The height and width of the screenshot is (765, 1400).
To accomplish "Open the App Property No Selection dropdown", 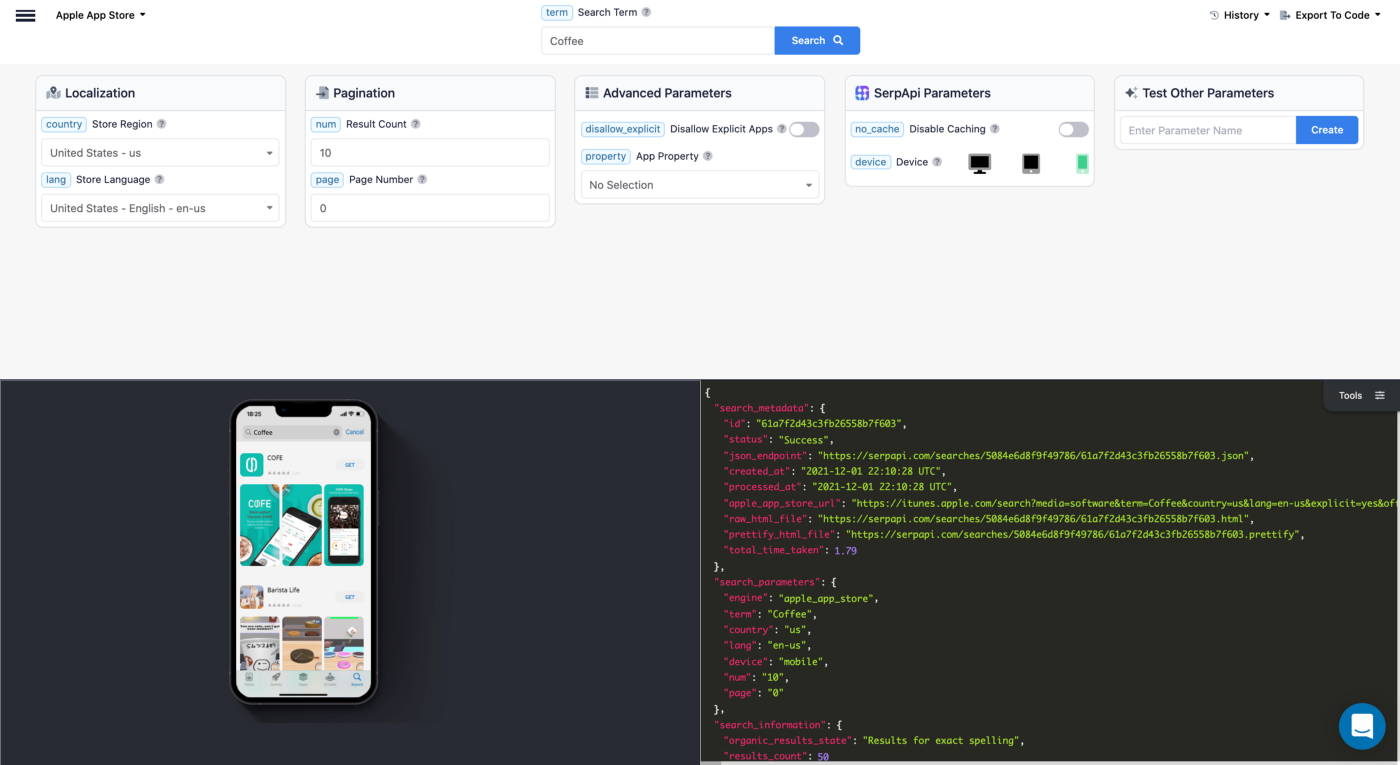I will pos(700,185).
